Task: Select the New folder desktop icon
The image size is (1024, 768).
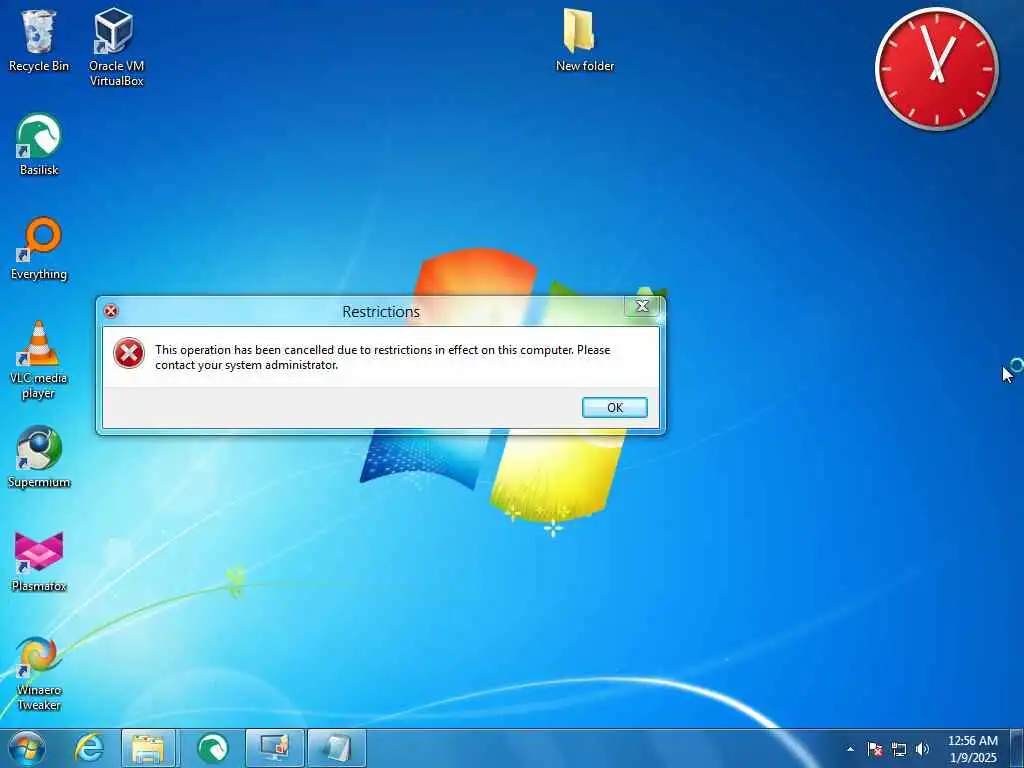Action: (584, 40)
